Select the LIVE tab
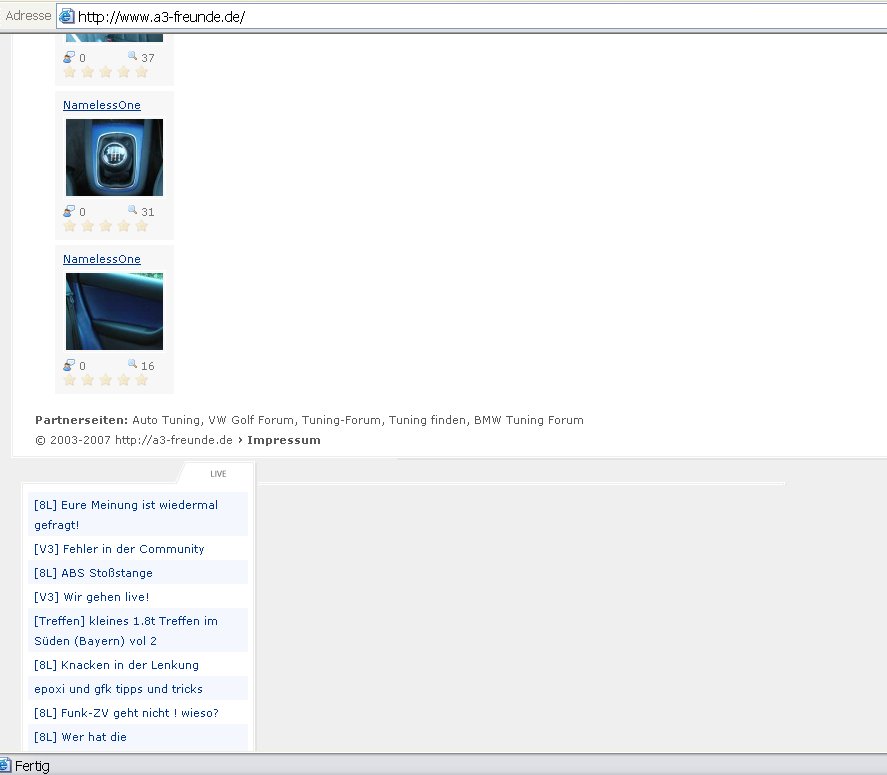Screen dimensions: 887x775 point(218,474)
